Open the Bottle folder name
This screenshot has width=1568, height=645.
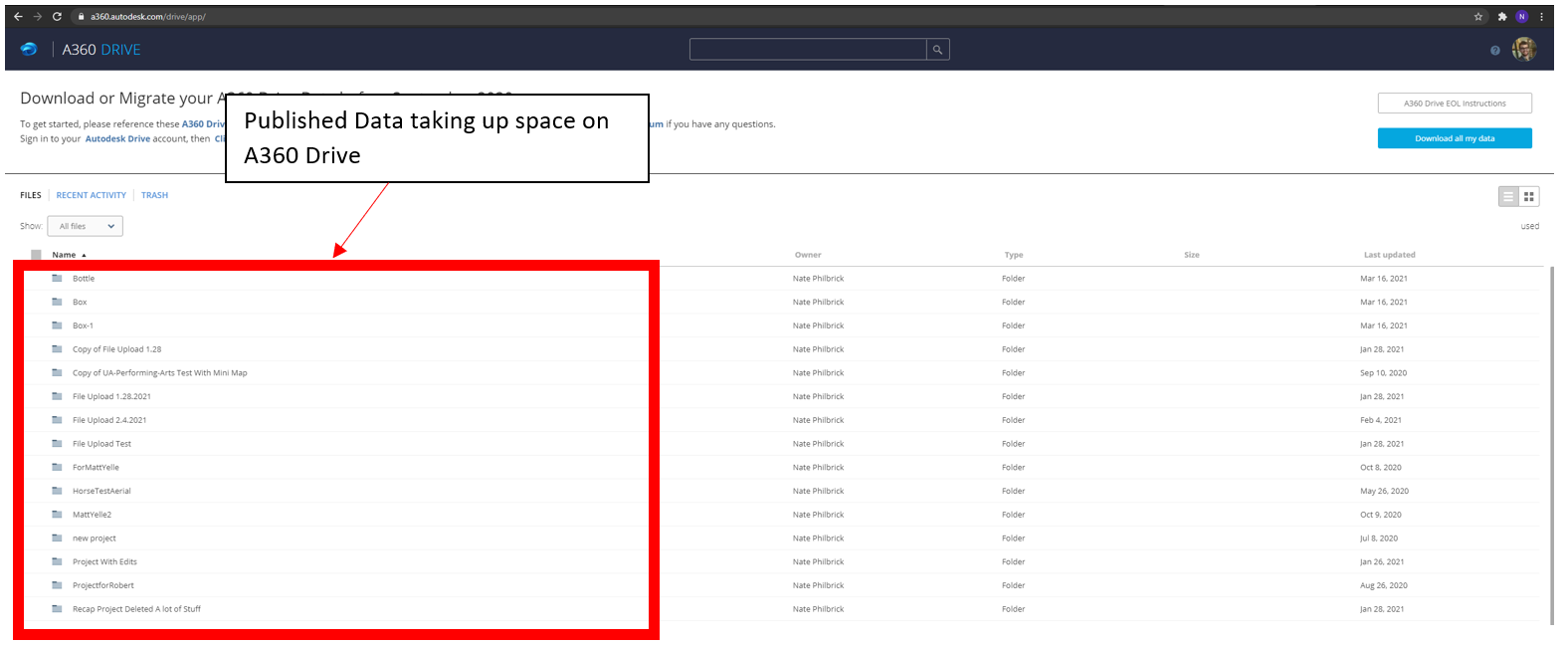[x=84, y=279]
